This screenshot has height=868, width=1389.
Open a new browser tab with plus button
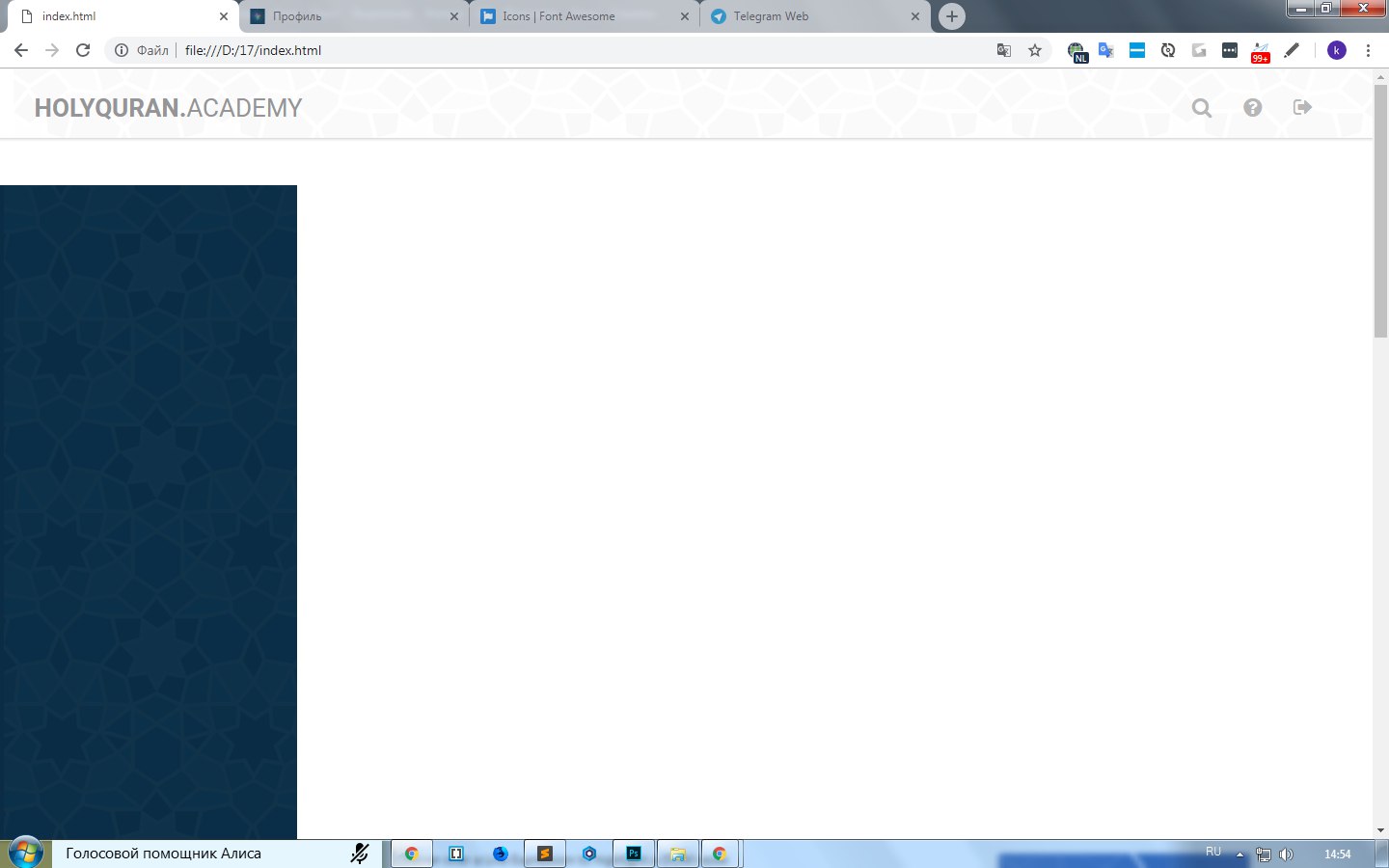pos(952,16)
